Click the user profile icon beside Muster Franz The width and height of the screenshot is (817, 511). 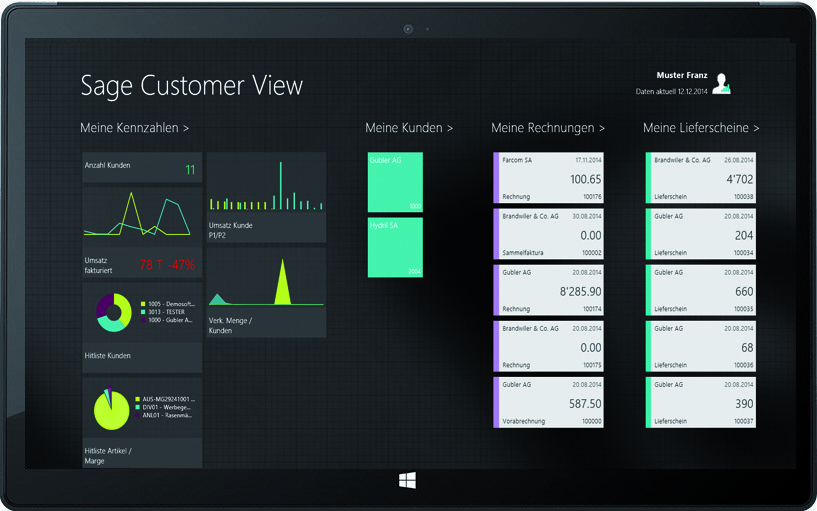pyautogui.click(x=722, y=83)
